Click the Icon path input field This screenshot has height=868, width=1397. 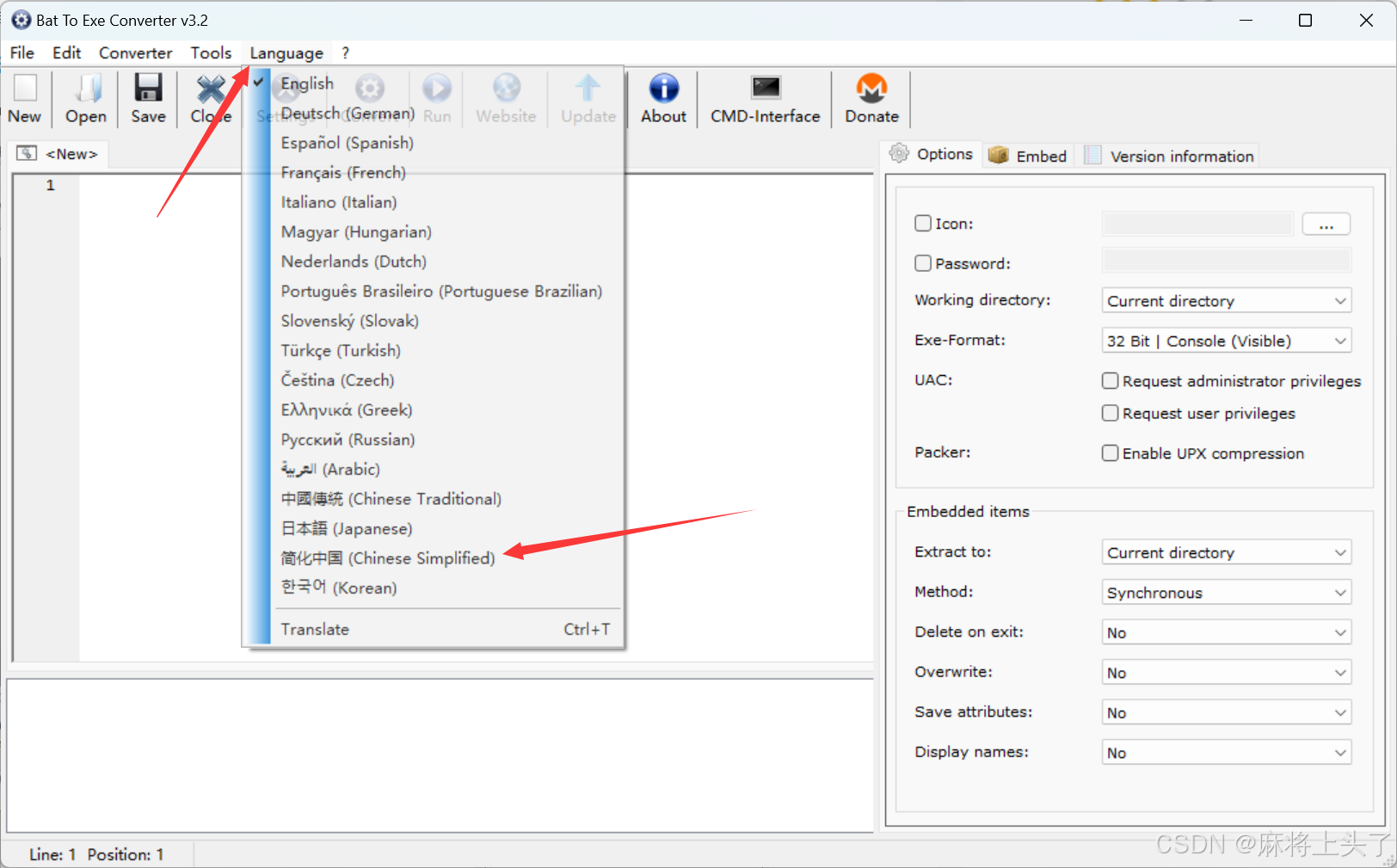coord(1197,225)
